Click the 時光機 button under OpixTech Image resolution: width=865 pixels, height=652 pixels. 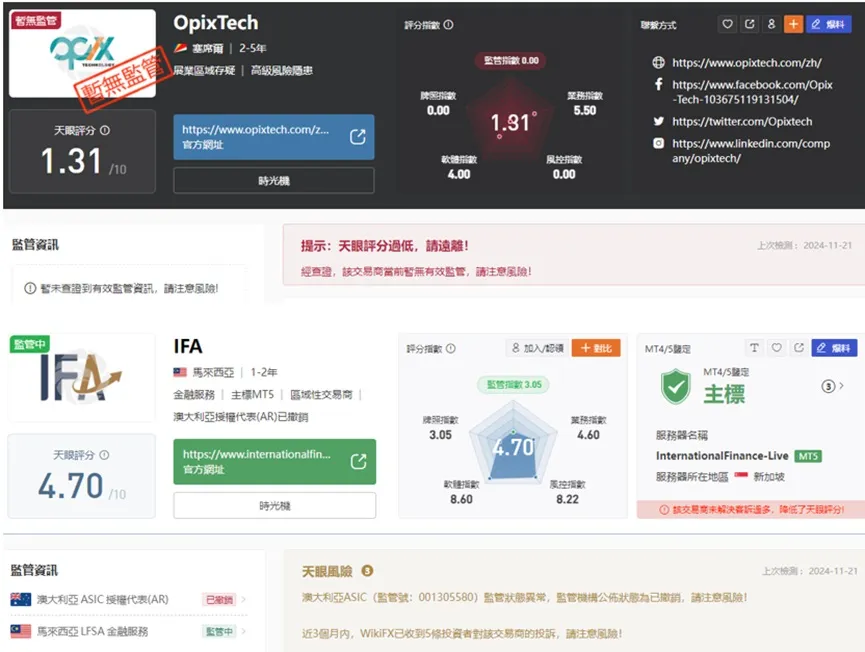[274, 181]
